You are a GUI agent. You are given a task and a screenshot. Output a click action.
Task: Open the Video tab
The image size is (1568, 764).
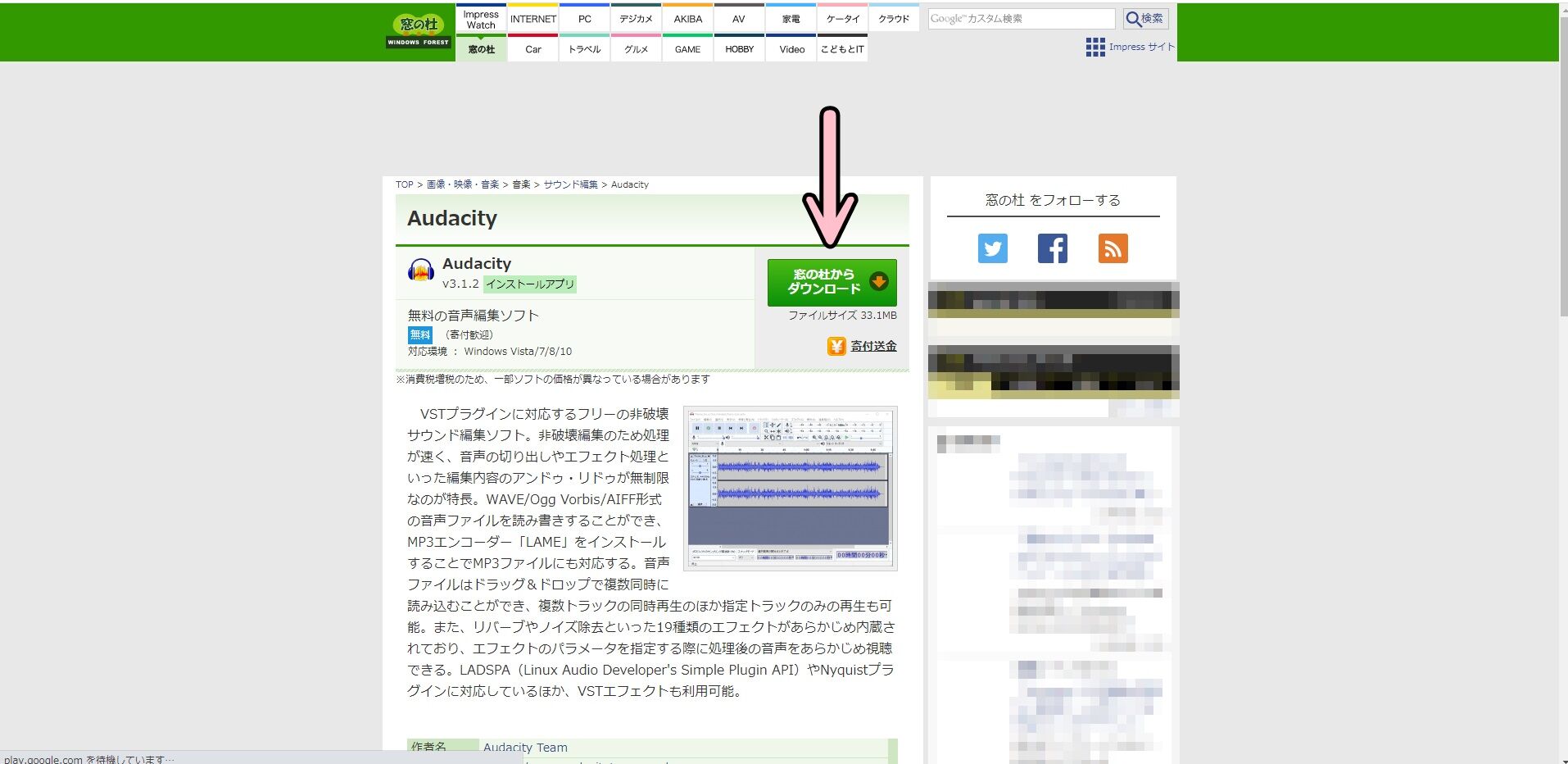click(791, 49)
